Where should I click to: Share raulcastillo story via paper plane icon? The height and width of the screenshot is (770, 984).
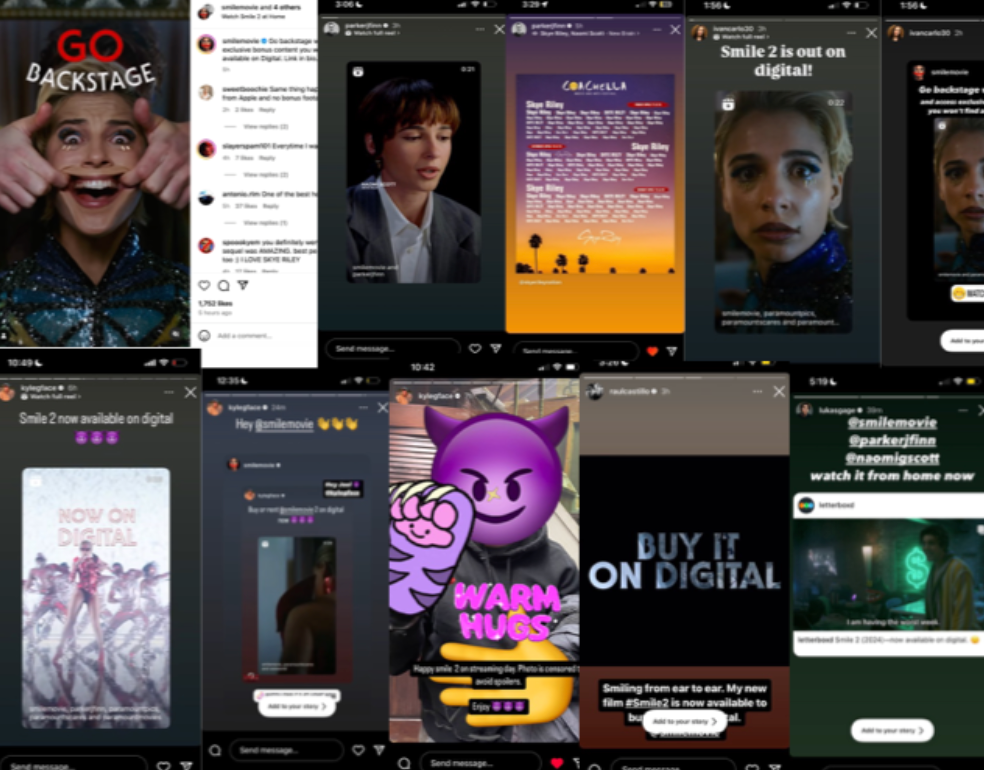point(775,767)
